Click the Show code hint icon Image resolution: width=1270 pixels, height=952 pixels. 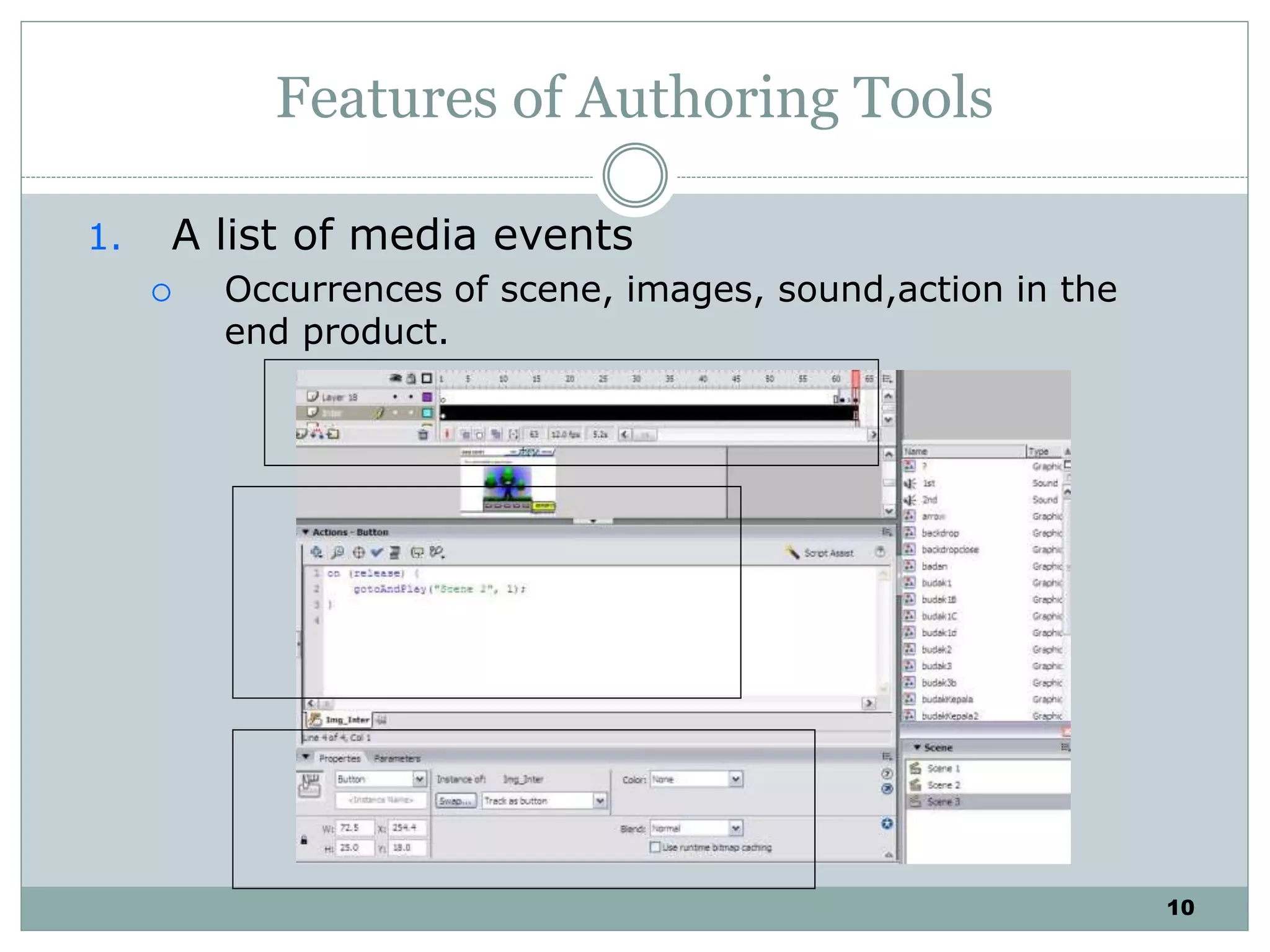click(x=417, y=552)
